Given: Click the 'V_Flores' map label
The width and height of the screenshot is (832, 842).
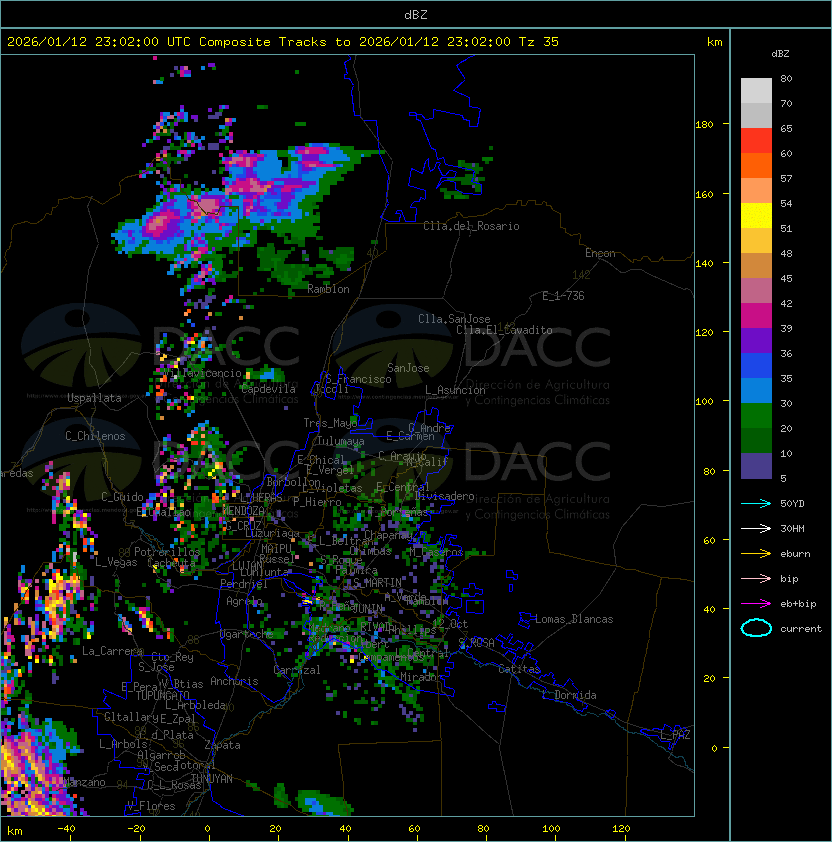Looking at the screenshot, I should coord(151,806).
